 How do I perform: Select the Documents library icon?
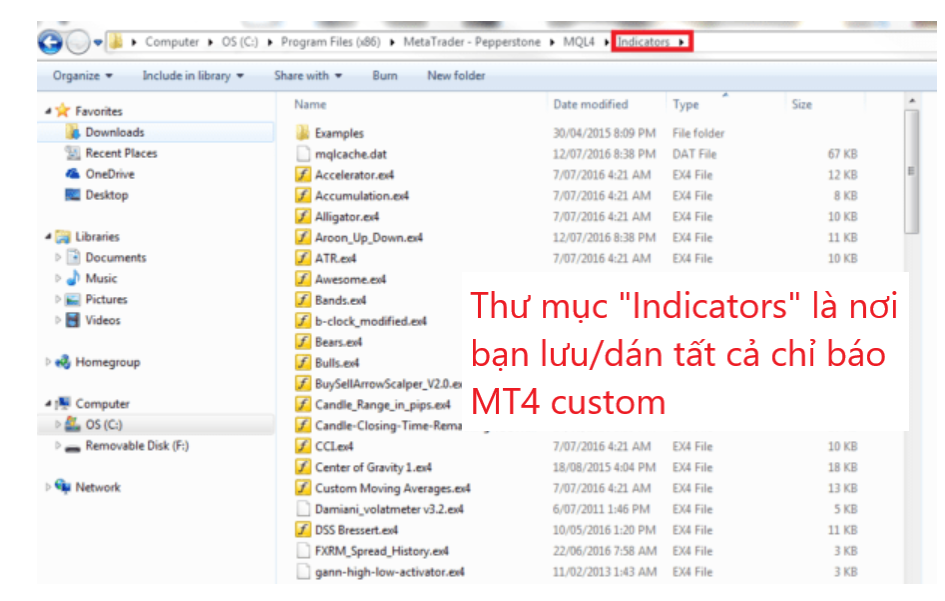click(x=74, y=257)
